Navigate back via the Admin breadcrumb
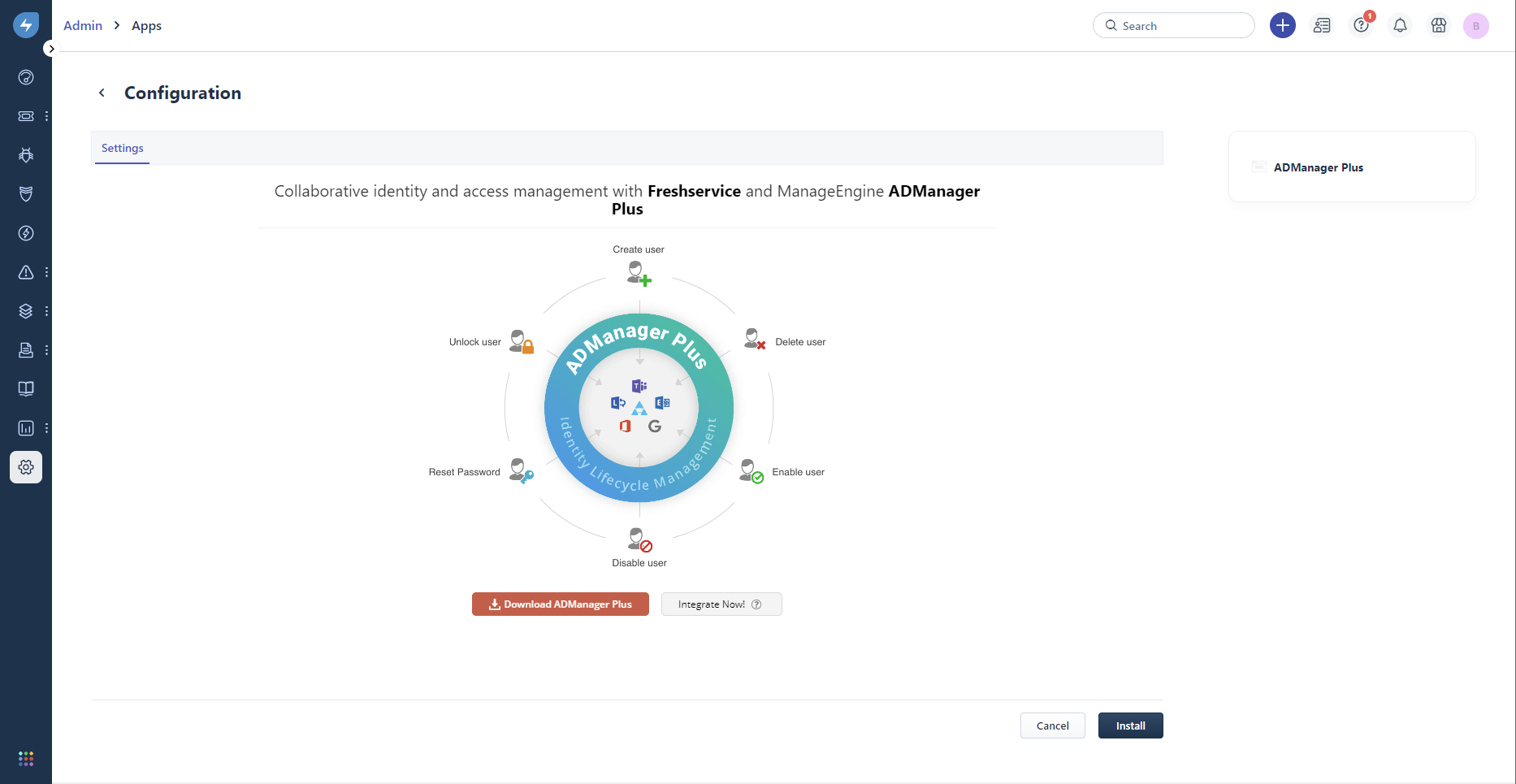 [x=82, y=25]
